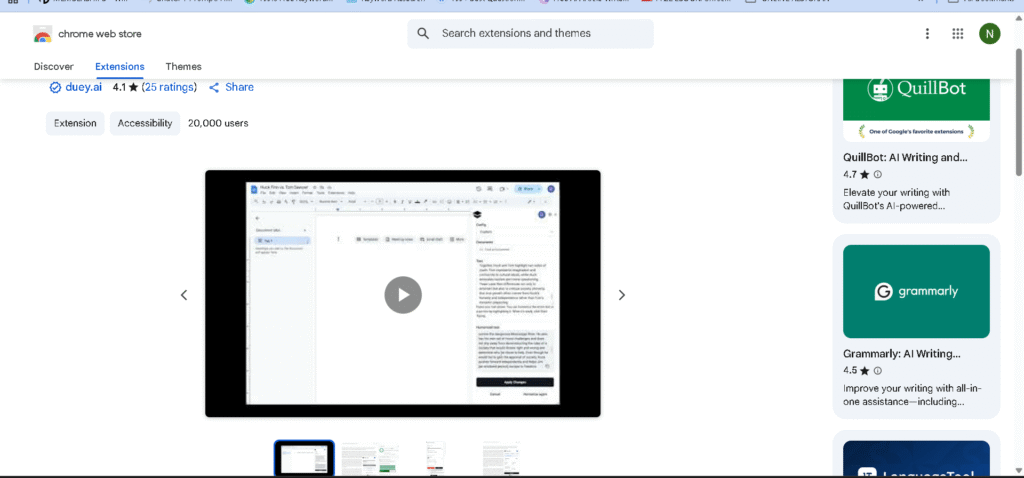Open the N account avatar
The width and height of the screenshot is (1024, 478).
click(x=989, y=34)
